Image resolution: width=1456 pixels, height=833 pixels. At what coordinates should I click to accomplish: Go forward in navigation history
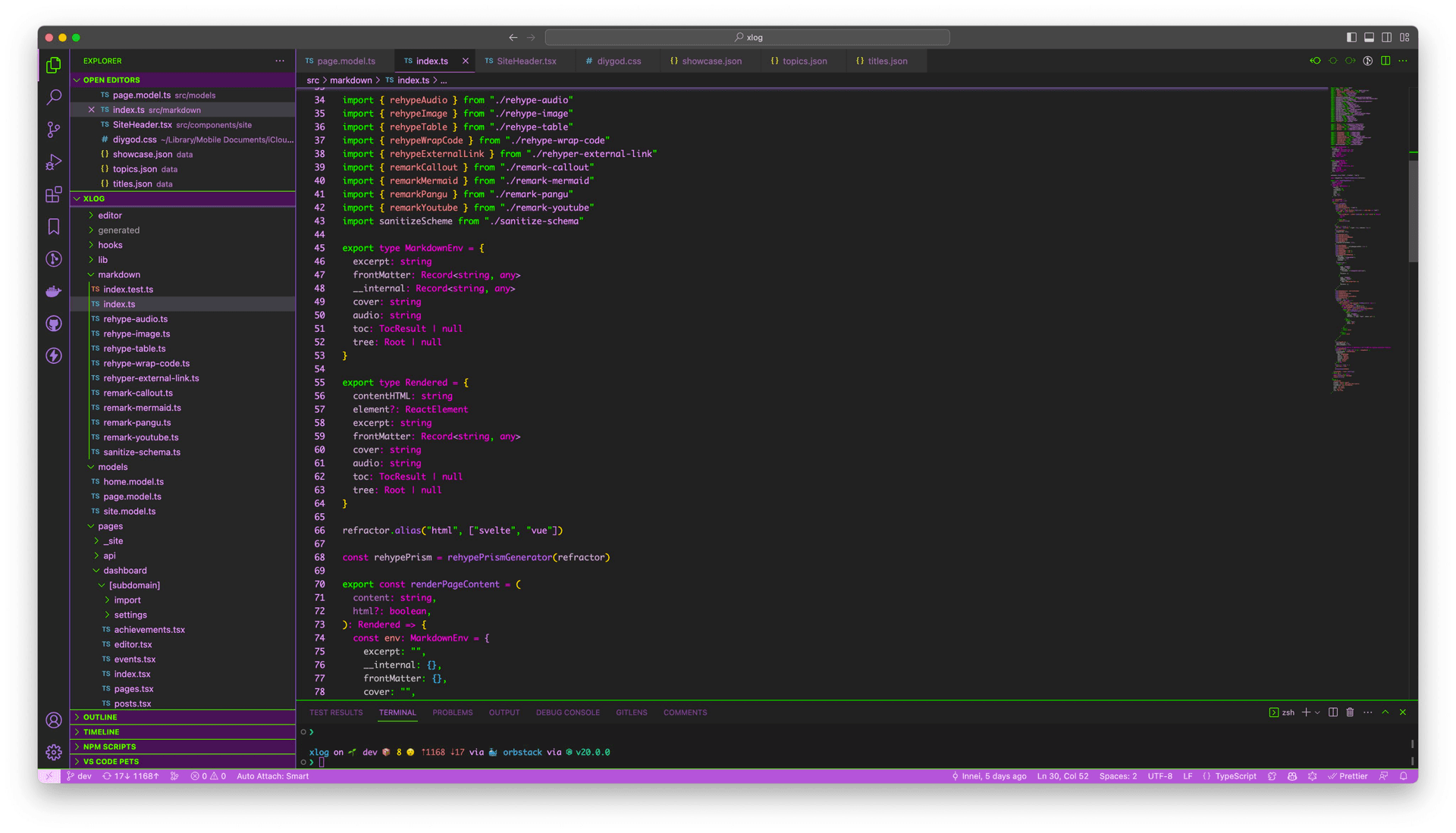(531, 37)
